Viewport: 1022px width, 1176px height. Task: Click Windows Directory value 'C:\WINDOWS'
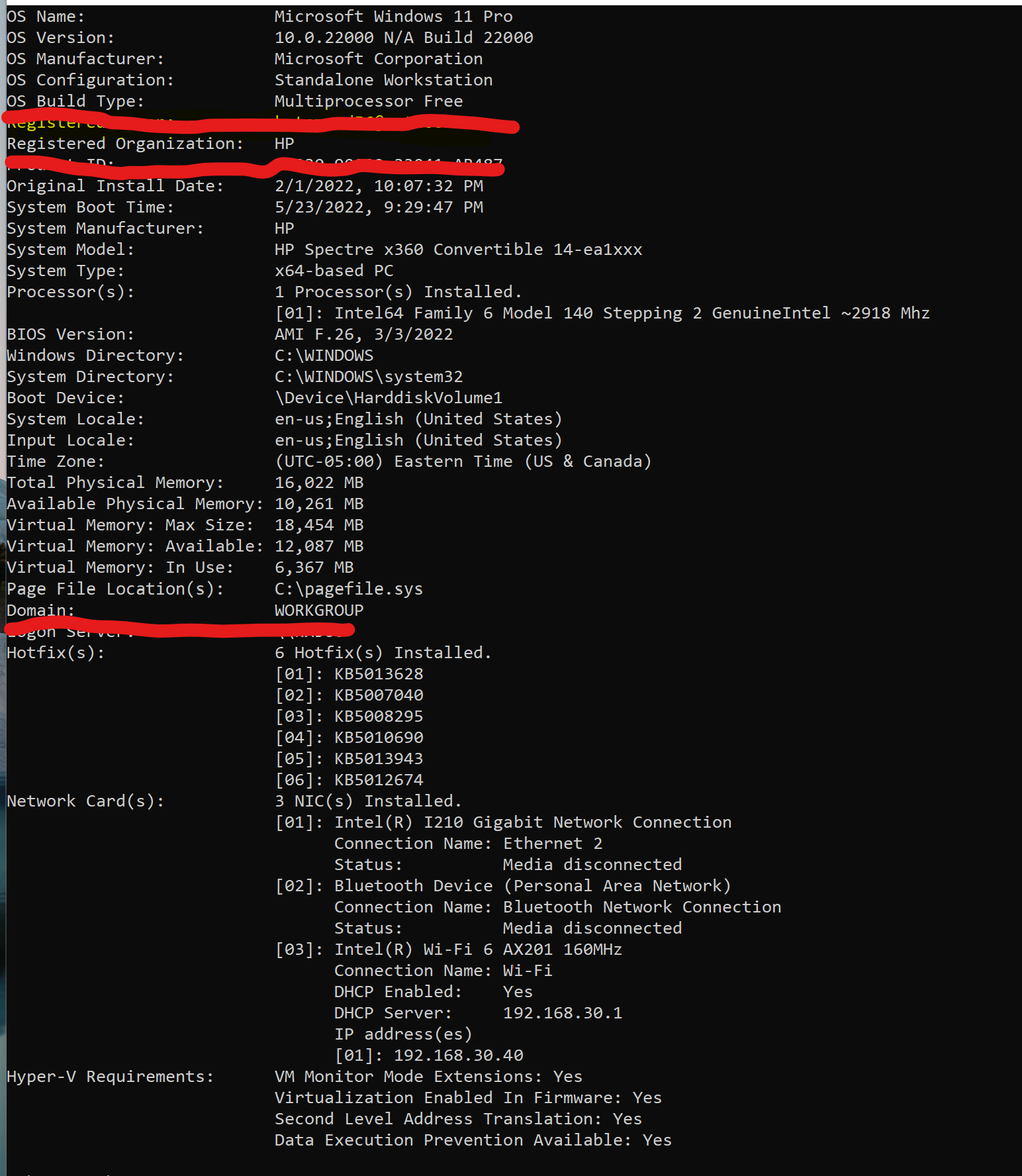(x=324, y=356)
